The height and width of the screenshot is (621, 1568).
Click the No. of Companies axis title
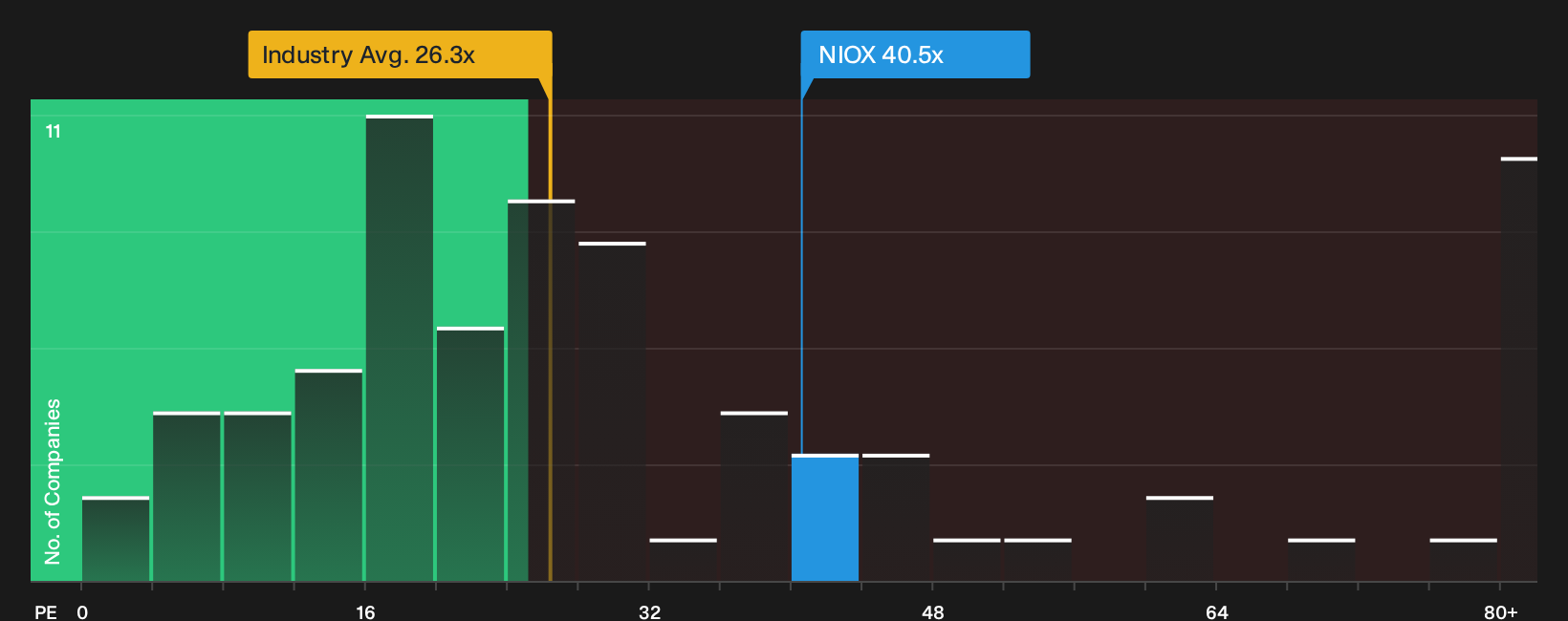click(x=53, y=482)
